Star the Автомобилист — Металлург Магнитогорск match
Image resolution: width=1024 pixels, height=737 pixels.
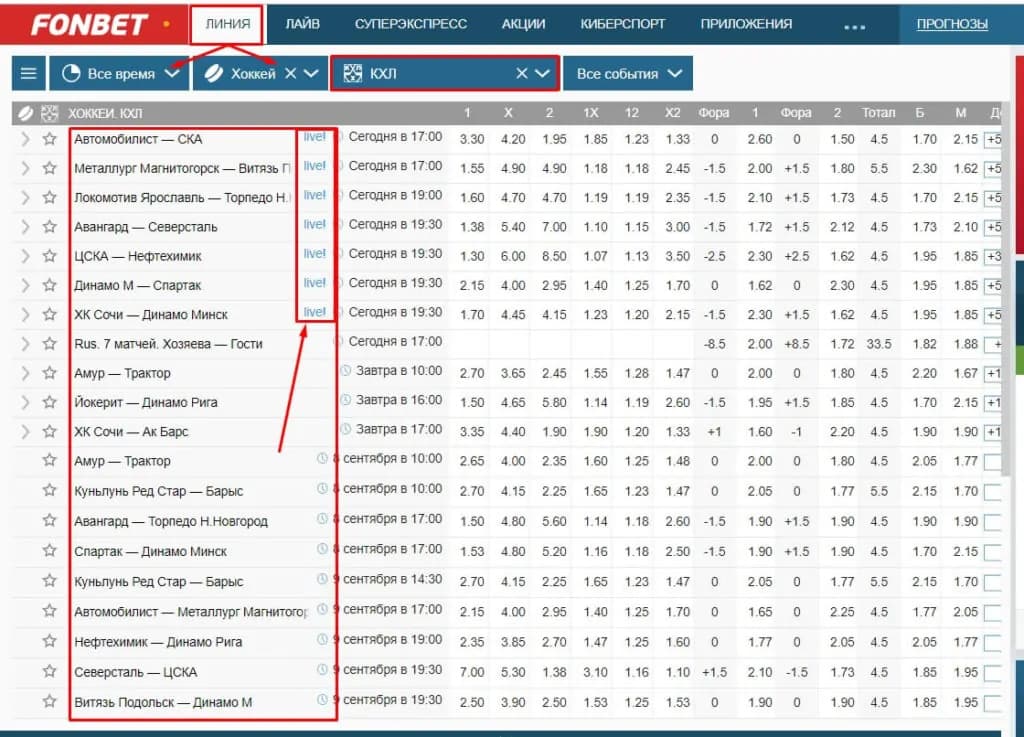pyautogui.click(x=50, y=611)
